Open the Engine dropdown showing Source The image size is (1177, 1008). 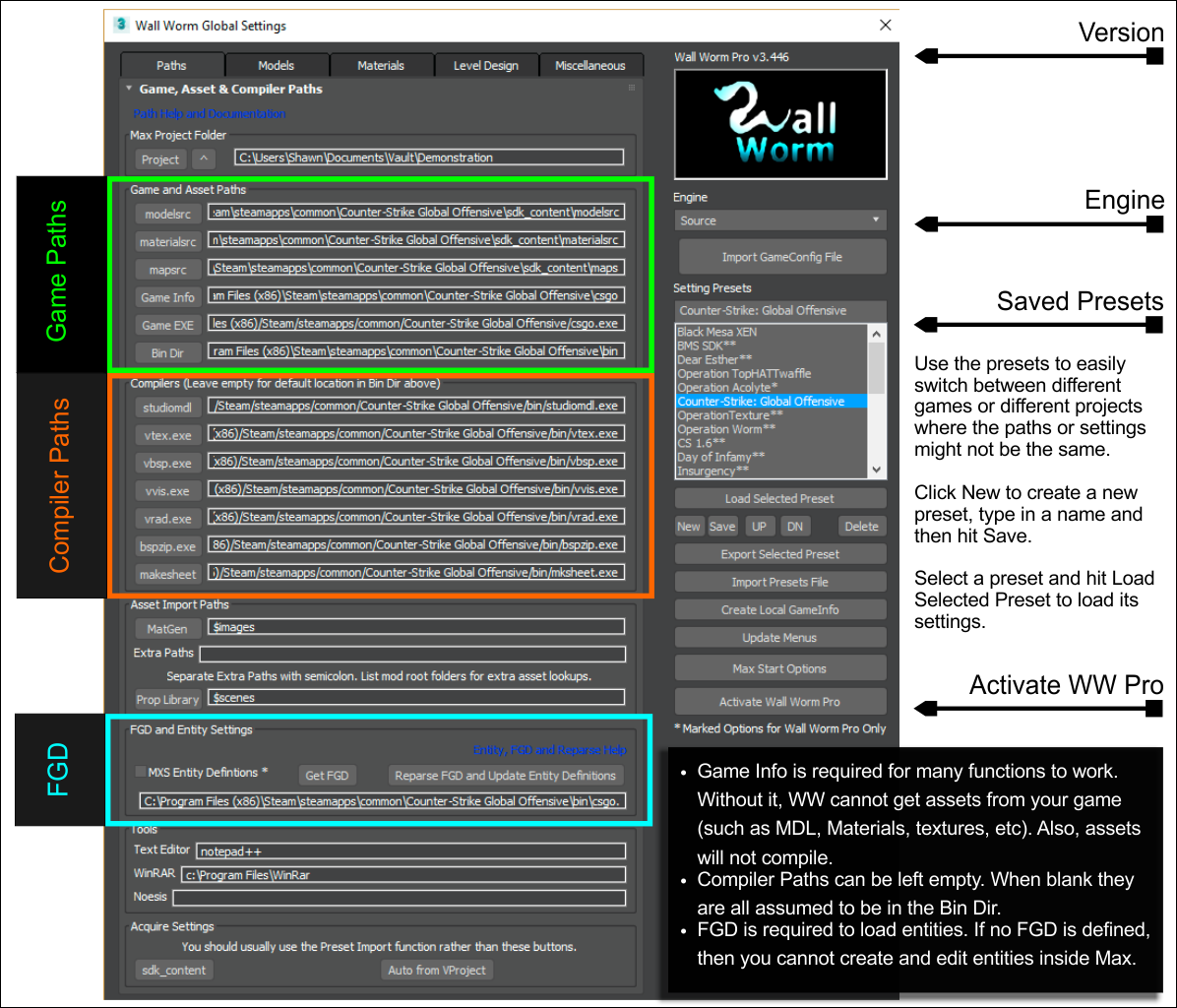pos(780,220)
